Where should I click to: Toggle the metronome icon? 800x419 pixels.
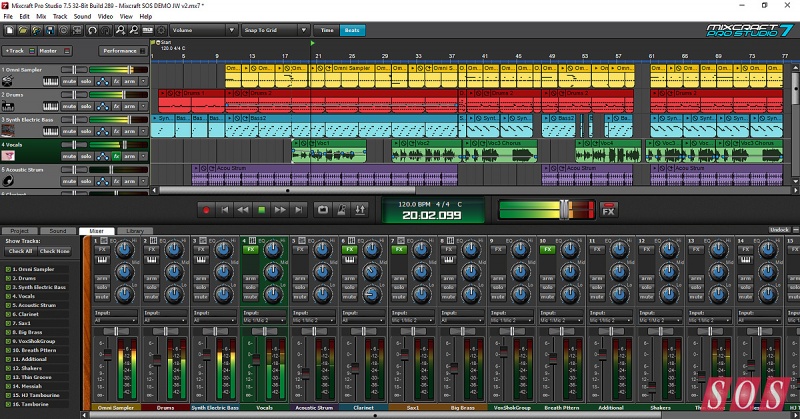point(342,210)
